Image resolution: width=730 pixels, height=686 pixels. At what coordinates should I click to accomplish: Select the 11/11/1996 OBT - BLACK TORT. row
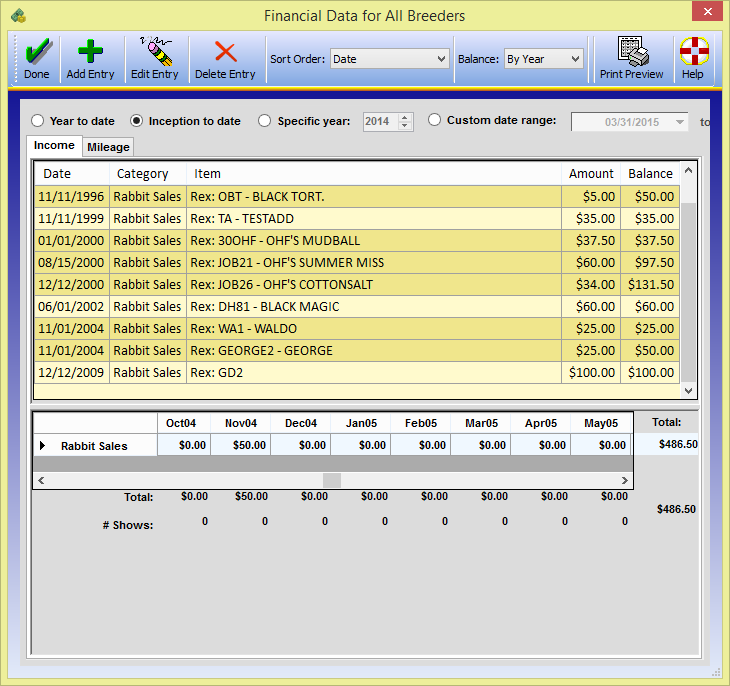(x=357, y=197)
